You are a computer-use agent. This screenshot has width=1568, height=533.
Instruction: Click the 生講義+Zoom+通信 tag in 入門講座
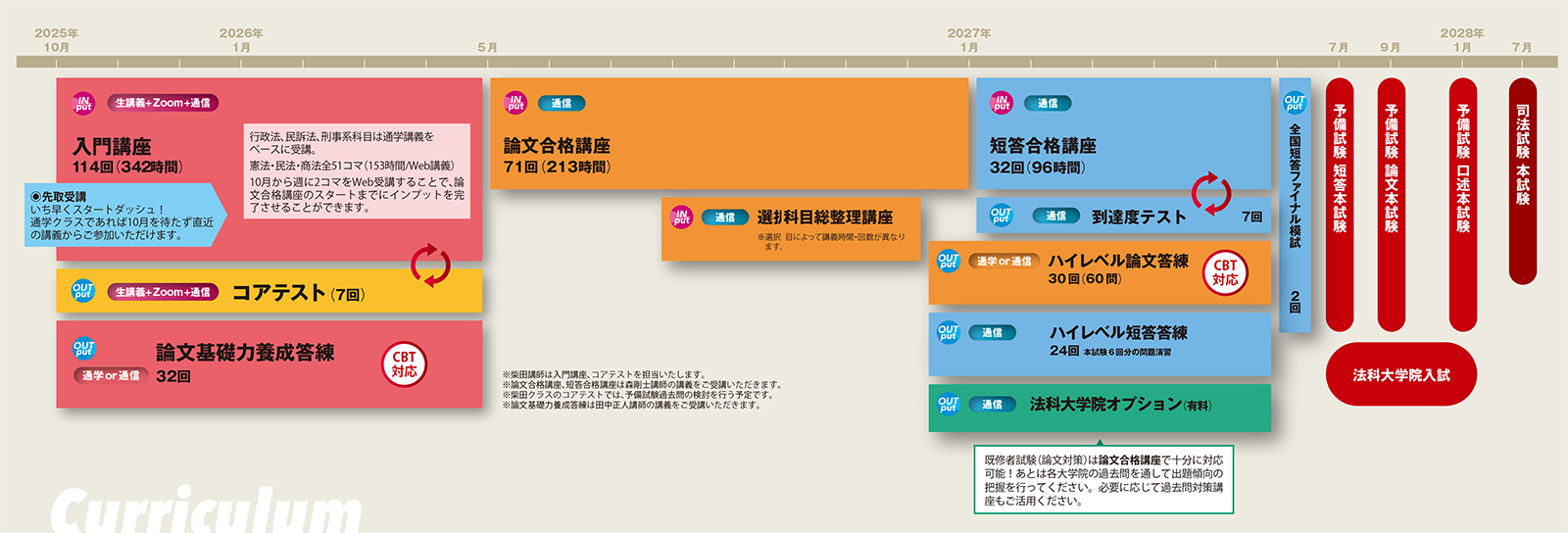[x=163, y=103]
